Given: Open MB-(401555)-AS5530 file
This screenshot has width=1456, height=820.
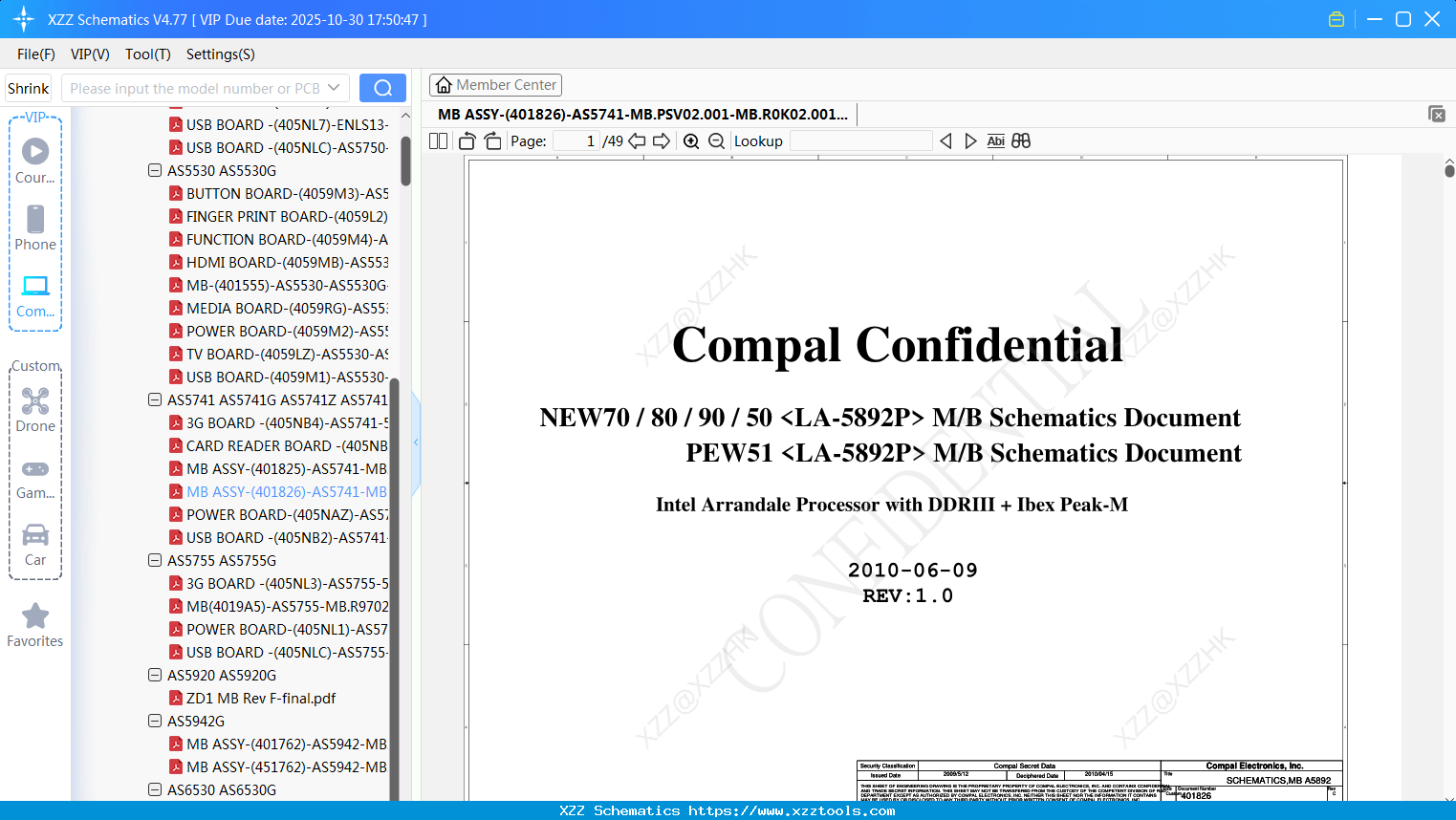Looking at the screenshot, I should pyautogui.click(x=278, y=286).
